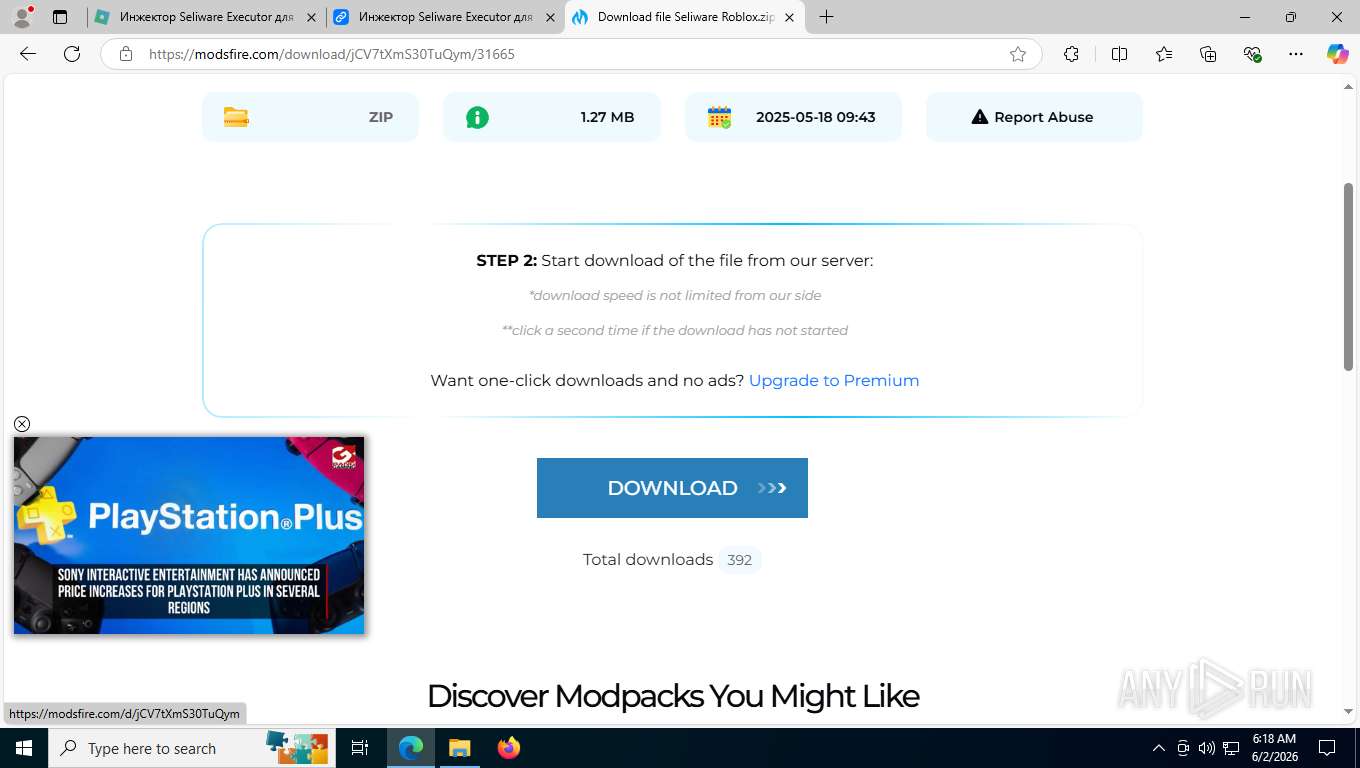Click the 2025-05-18 09:43 date badge

click(x=793, y=117)
